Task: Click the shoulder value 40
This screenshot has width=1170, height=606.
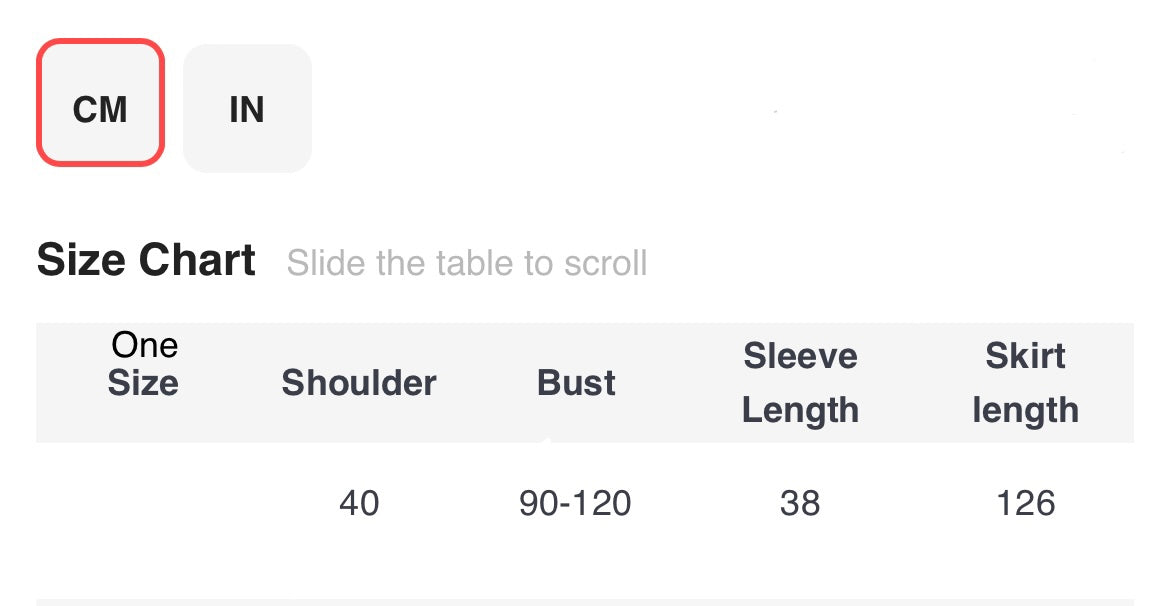Action: pyautogui.click(x=359, y=503)
